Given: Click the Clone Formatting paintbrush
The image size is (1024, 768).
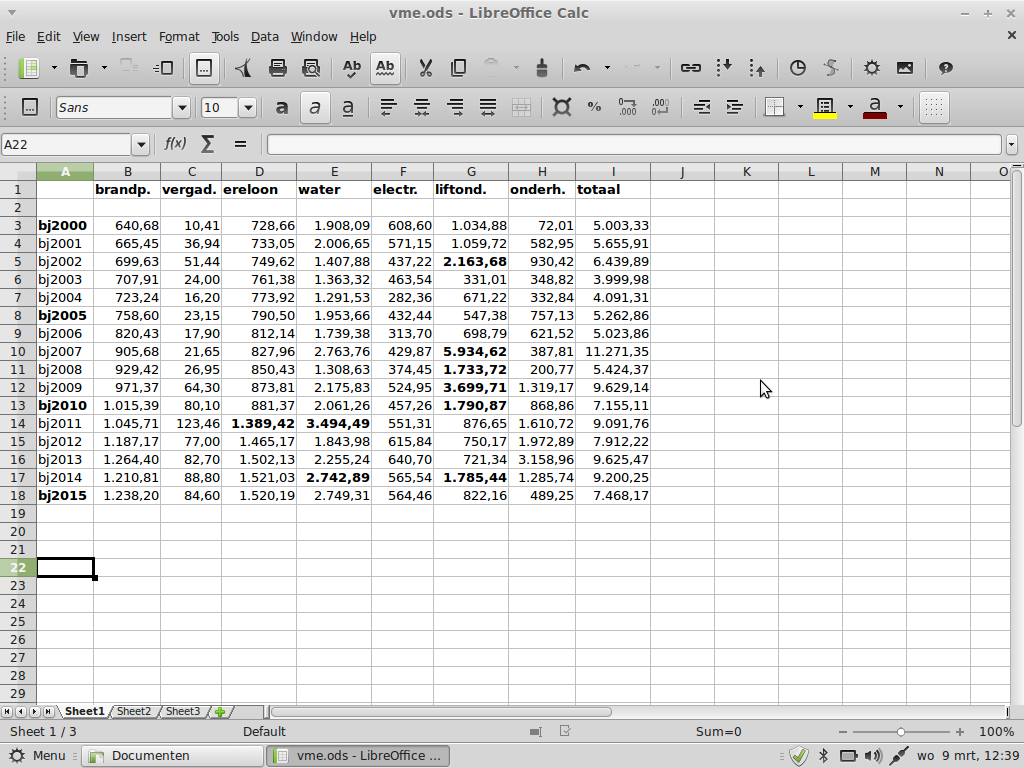Looking at the screenshot, I should 542,68.
